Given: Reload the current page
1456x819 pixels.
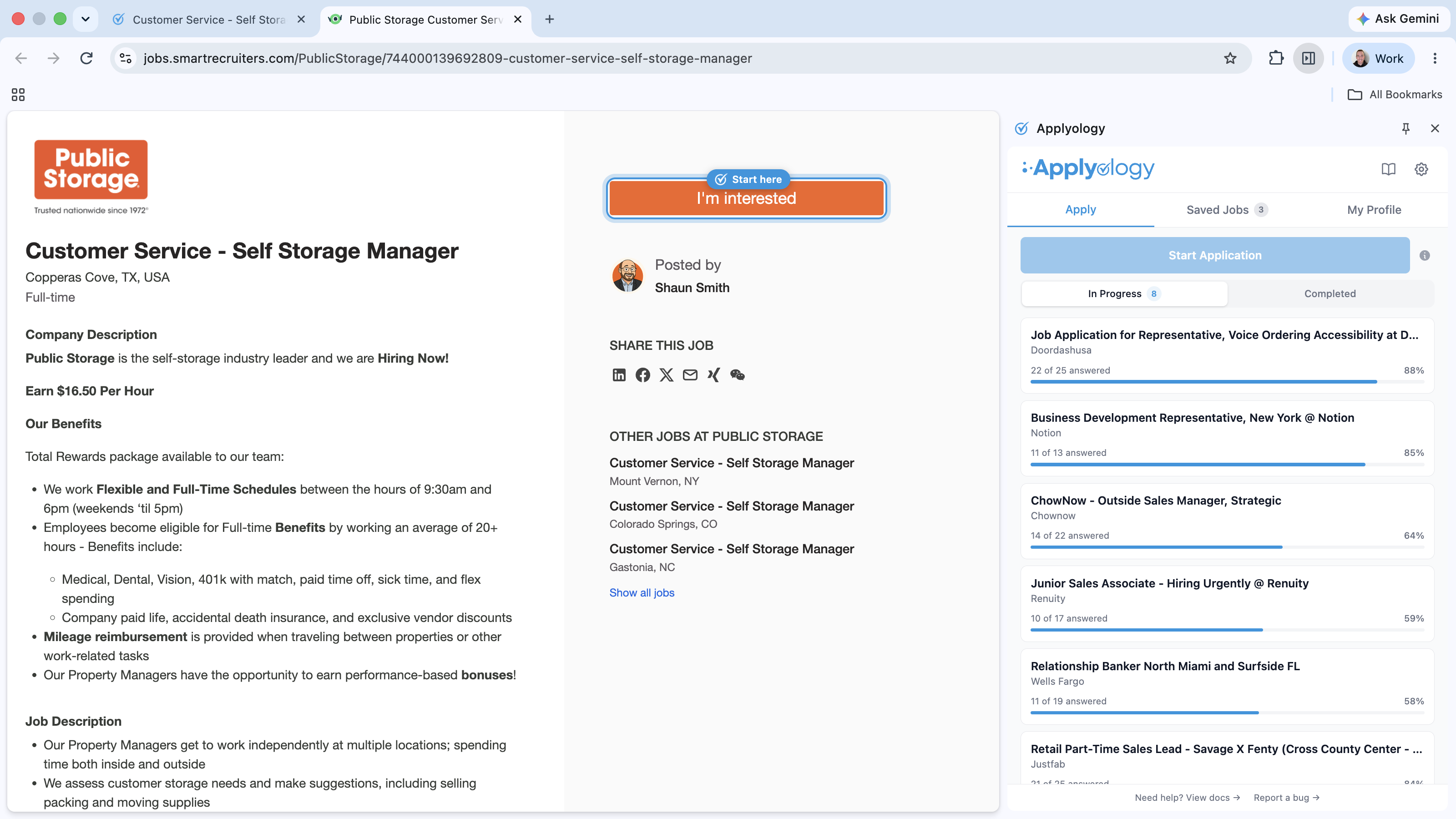Looking at the screenshot, I should click(86, 58).
